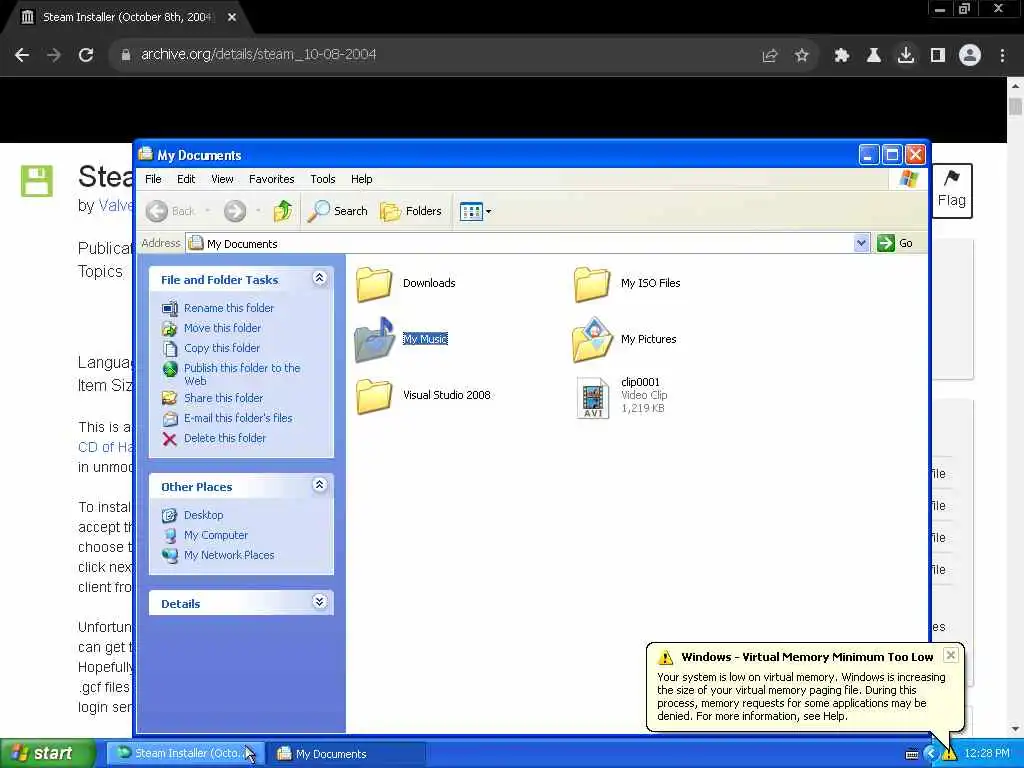The width and height of the screenshot is (1024, 768).
Task: Open Search in My Documents toolbar
Action: coord(338,210)
